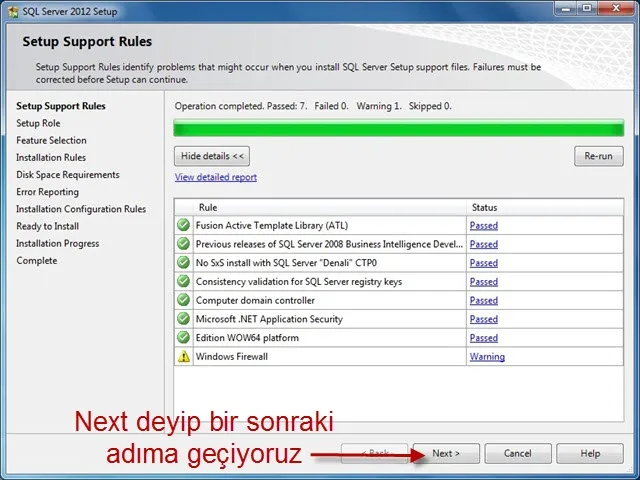Open Passed link for Computer domain controller
This screenshot has height=480, width=640.
pyautogui.click(x=484, y=300)
